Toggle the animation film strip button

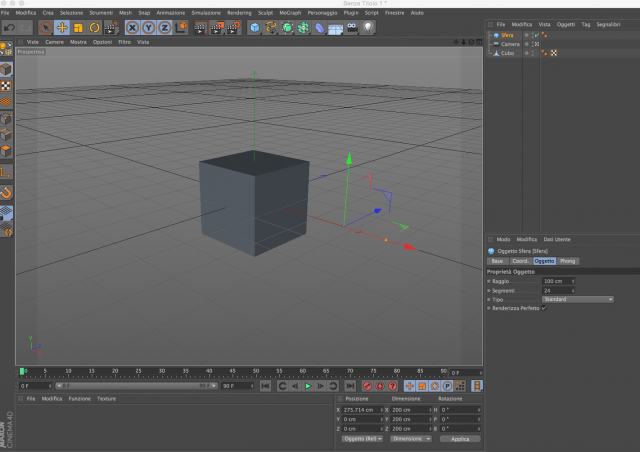pyautogui.click(x=476, y=386)
